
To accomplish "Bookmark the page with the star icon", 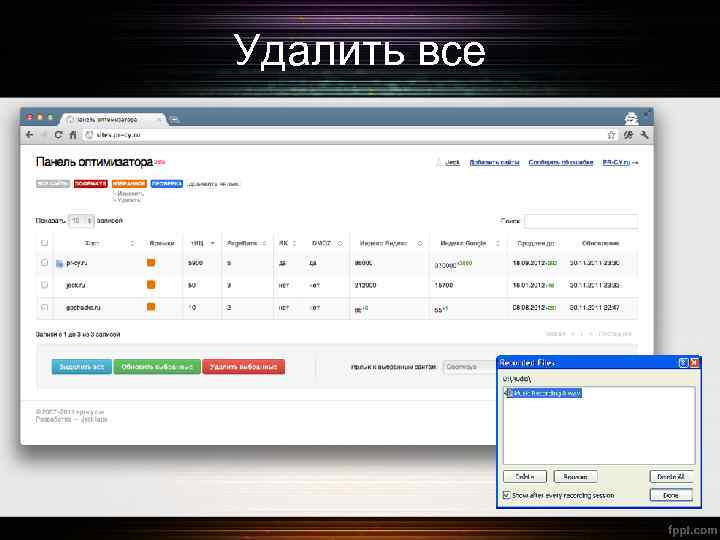I will click(x=611, y=135).
